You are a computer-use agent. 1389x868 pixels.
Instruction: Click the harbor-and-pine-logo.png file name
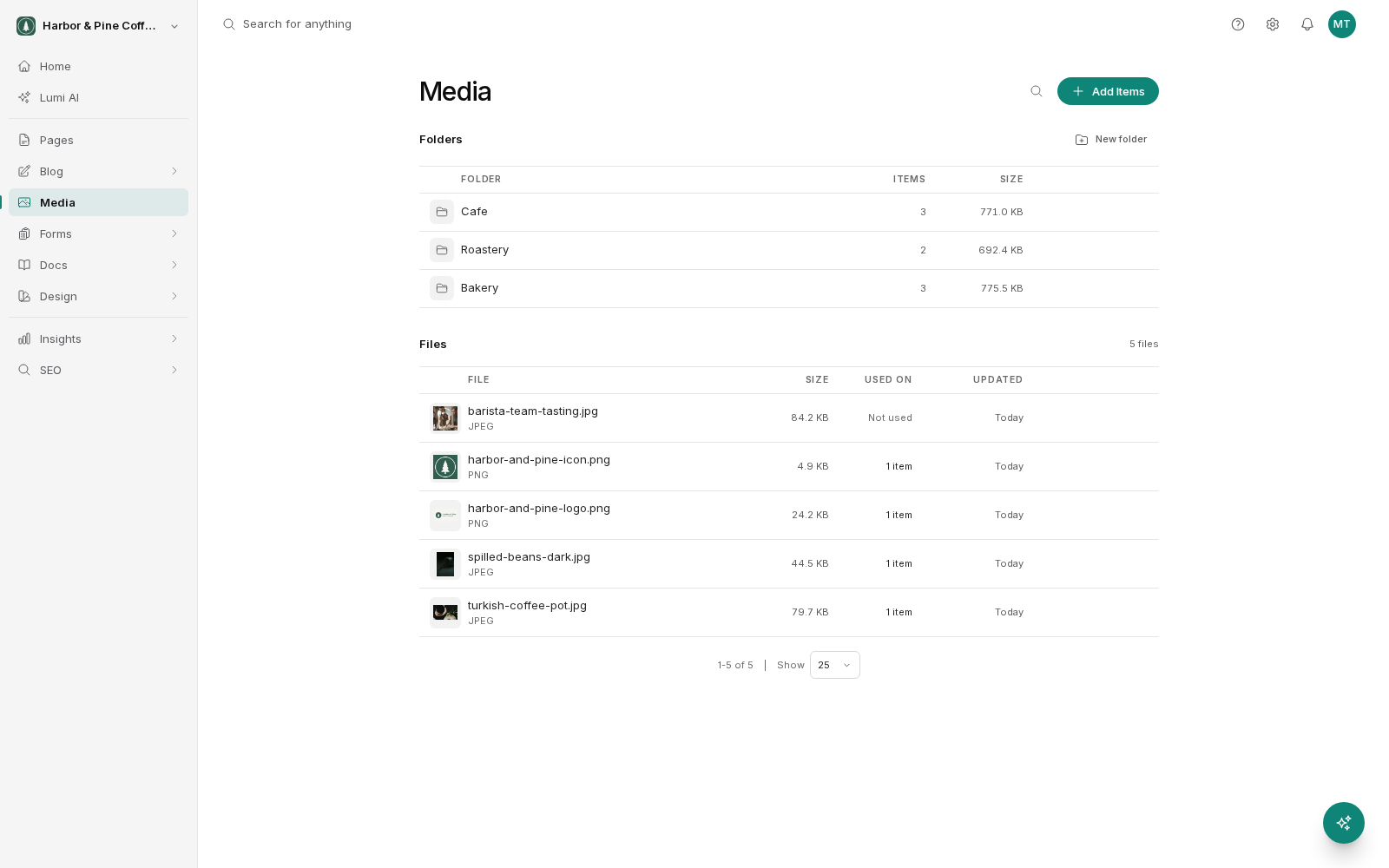539,508
